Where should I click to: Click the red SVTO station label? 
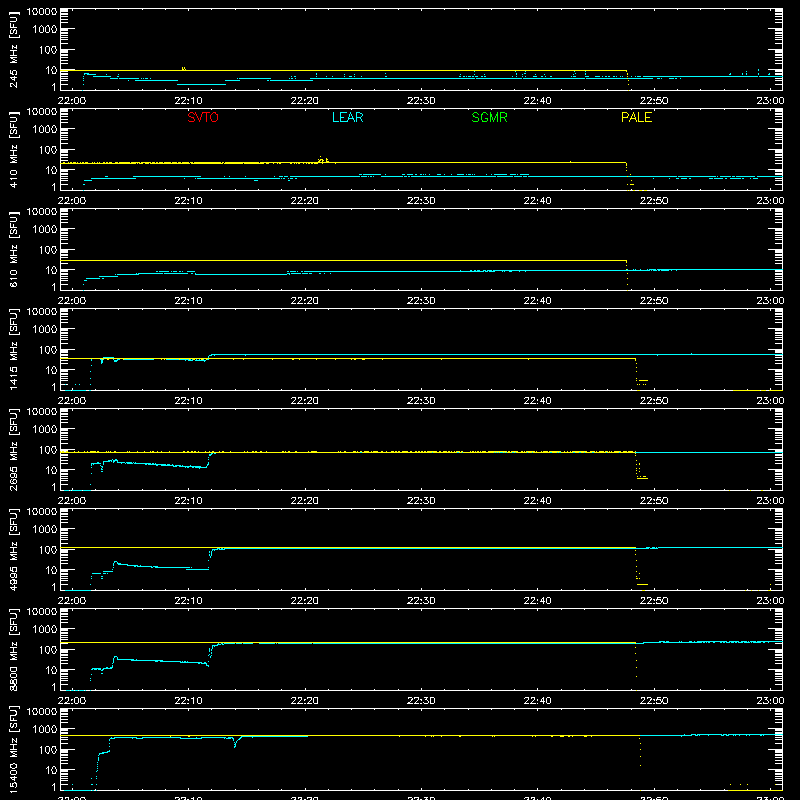(203, 117)
